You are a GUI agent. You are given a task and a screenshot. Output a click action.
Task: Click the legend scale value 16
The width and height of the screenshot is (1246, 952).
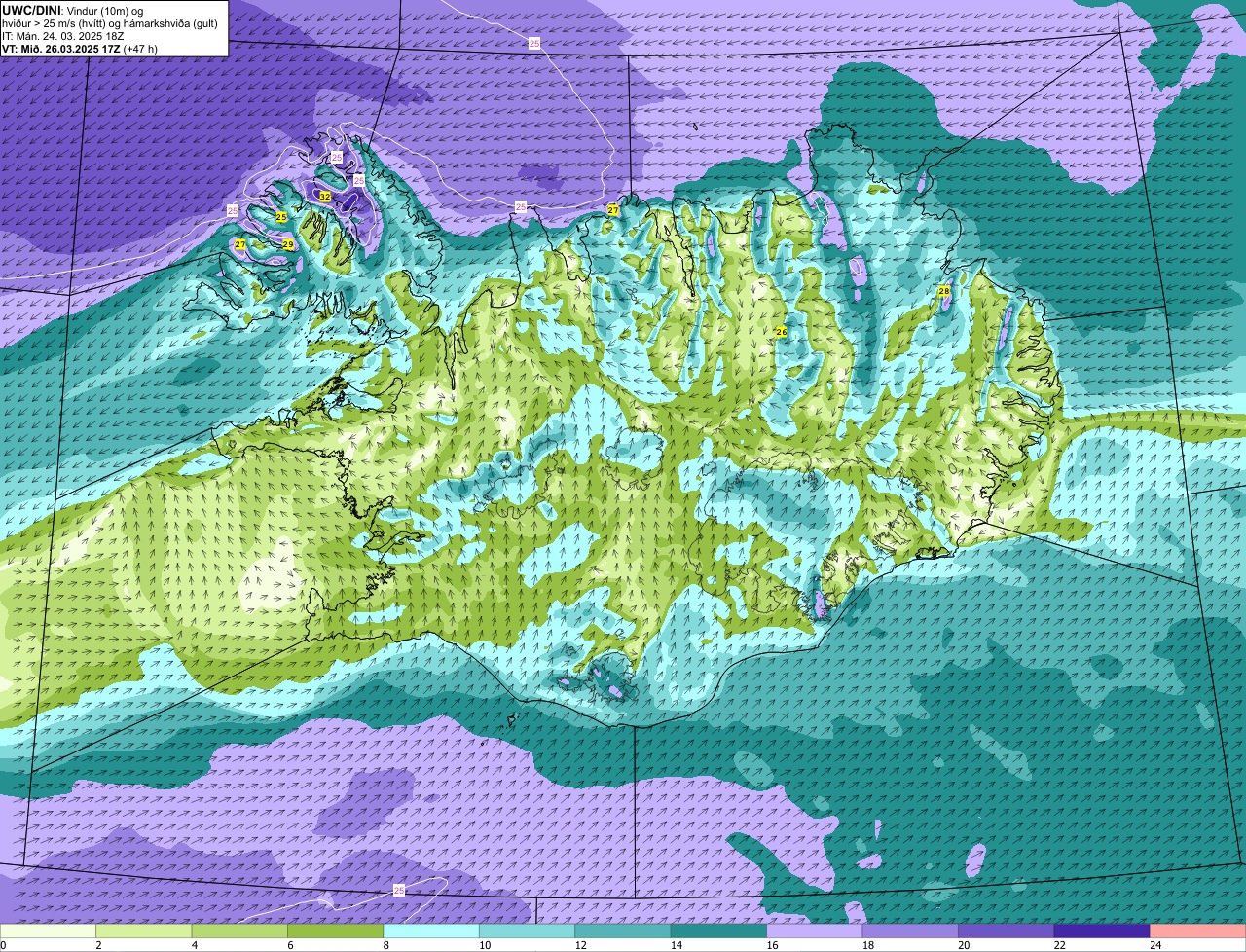coord(771,945)
